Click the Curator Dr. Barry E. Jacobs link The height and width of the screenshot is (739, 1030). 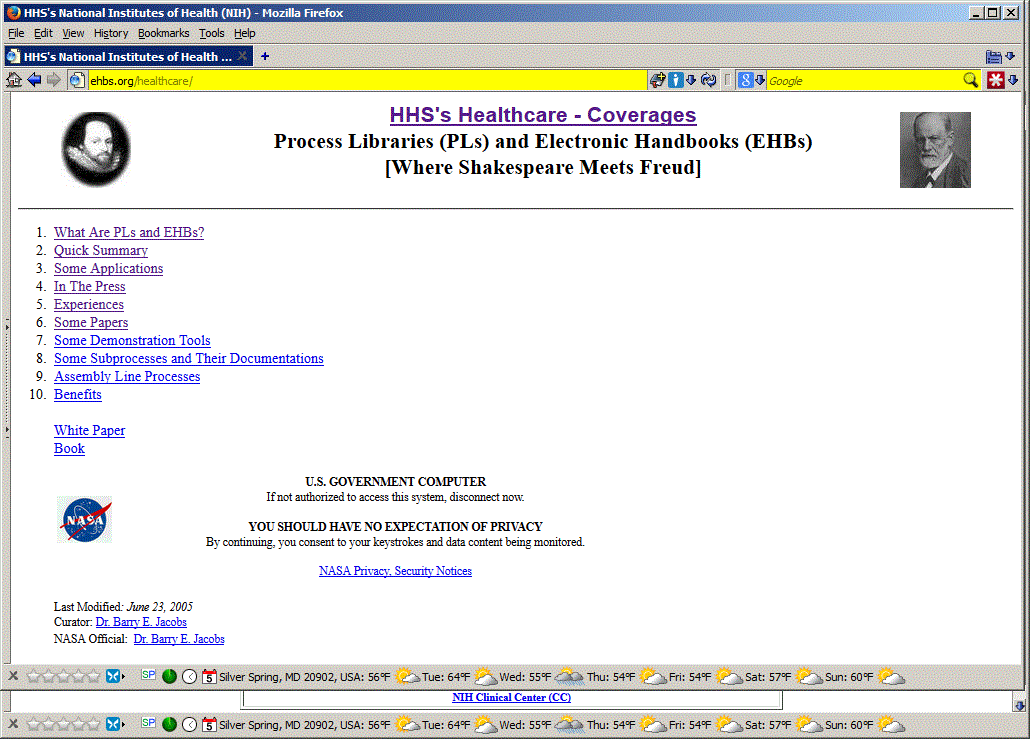141,622
